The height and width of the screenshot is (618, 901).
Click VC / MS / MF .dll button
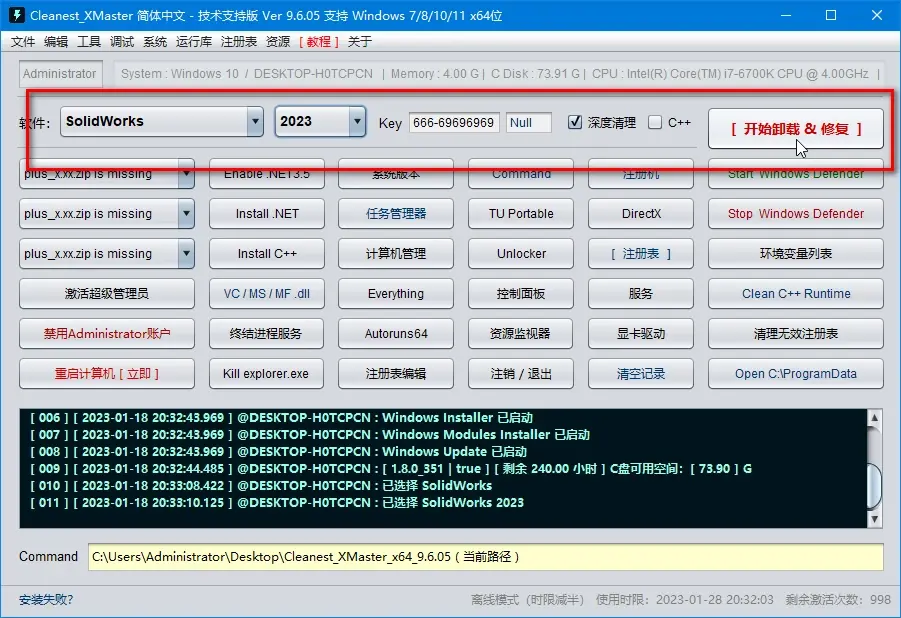(x=267, y=294)
